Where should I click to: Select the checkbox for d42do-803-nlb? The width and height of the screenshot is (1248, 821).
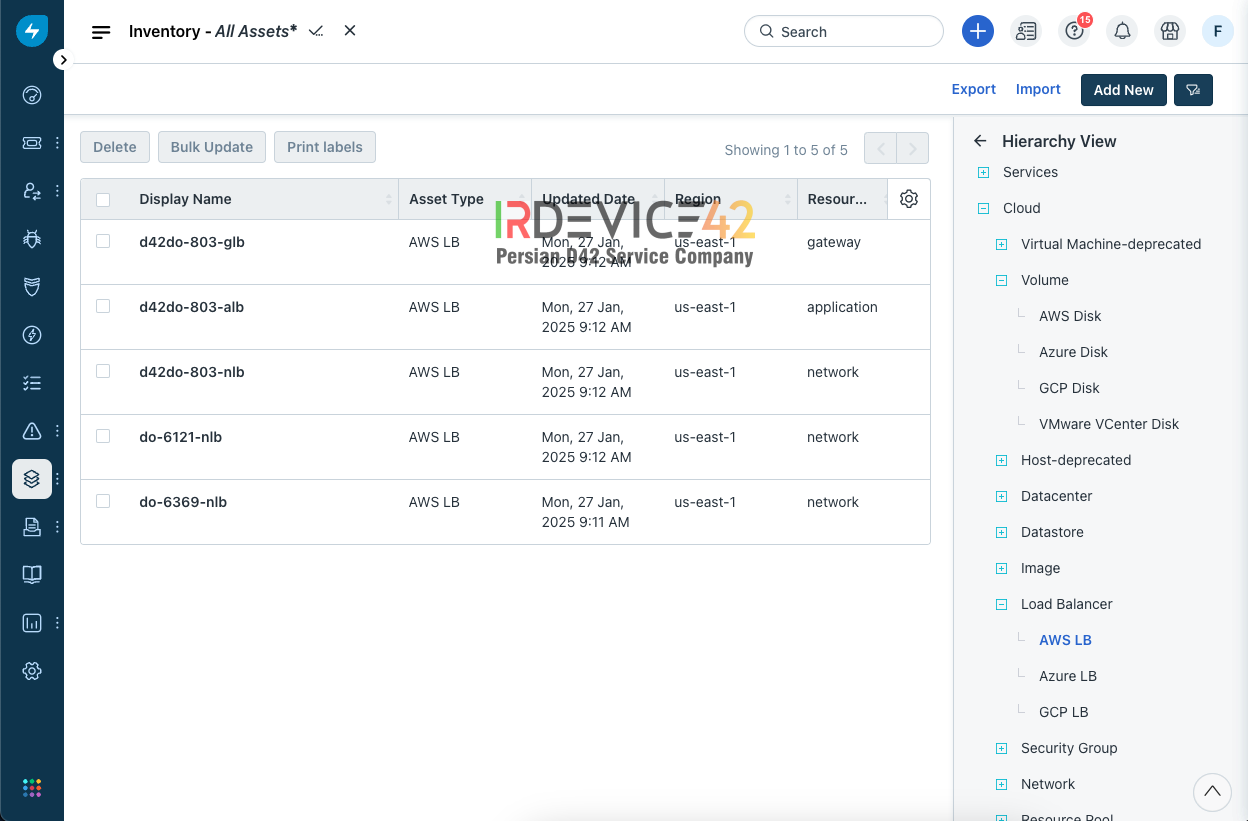(x=103, y=371)
